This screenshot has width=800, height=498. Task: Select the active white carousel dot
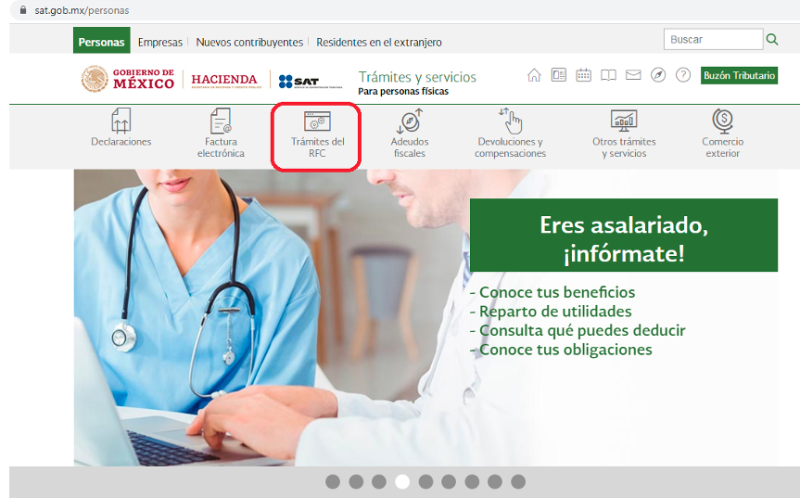click(403, 482)
